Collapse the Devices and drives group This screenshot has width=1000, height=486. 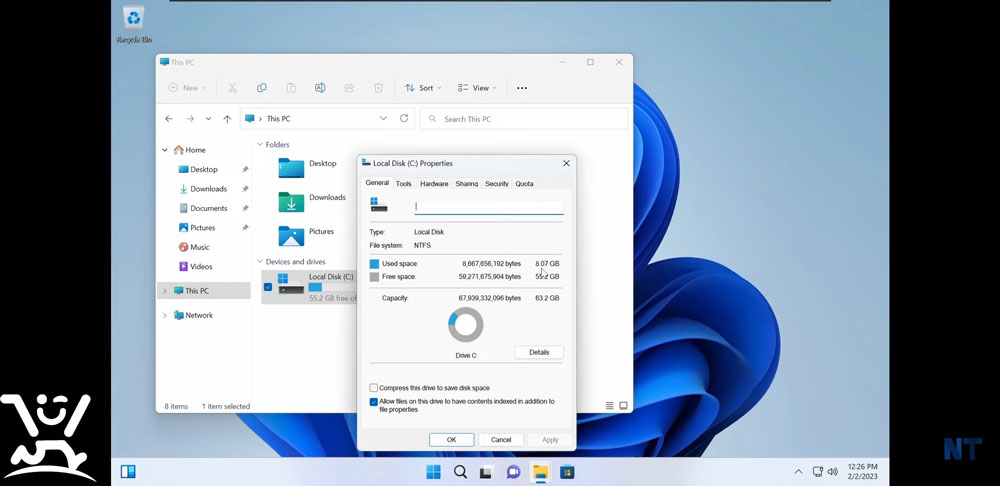[x=260, y=261]
